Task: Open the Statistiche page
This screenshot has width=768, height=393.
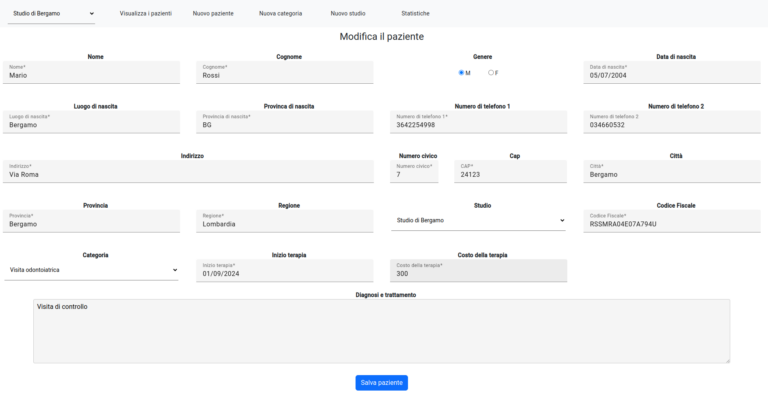Action: [415, 14]
